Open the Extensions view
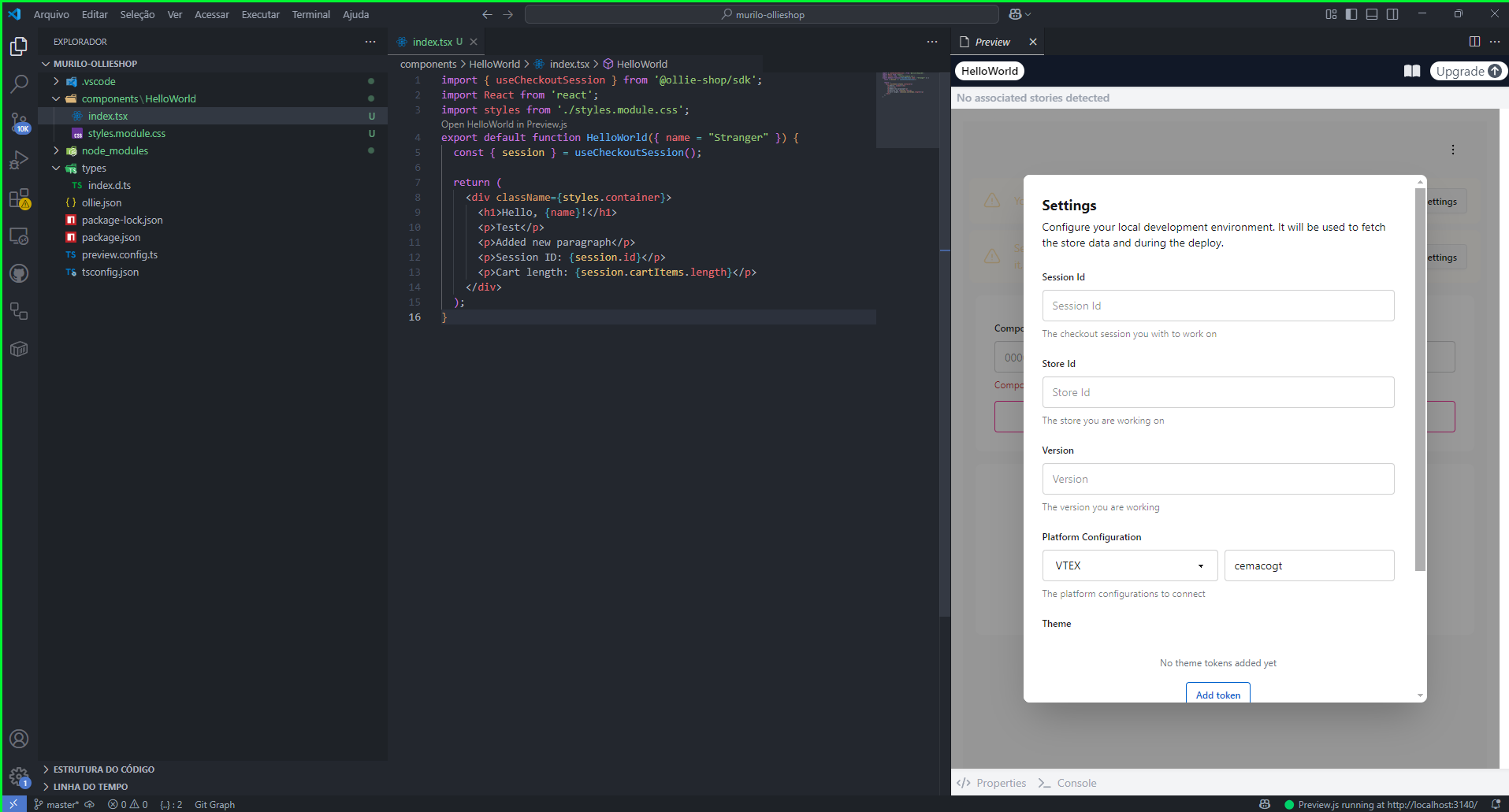1509x812 pixels. pyautogui.click(x=19, y=198)
